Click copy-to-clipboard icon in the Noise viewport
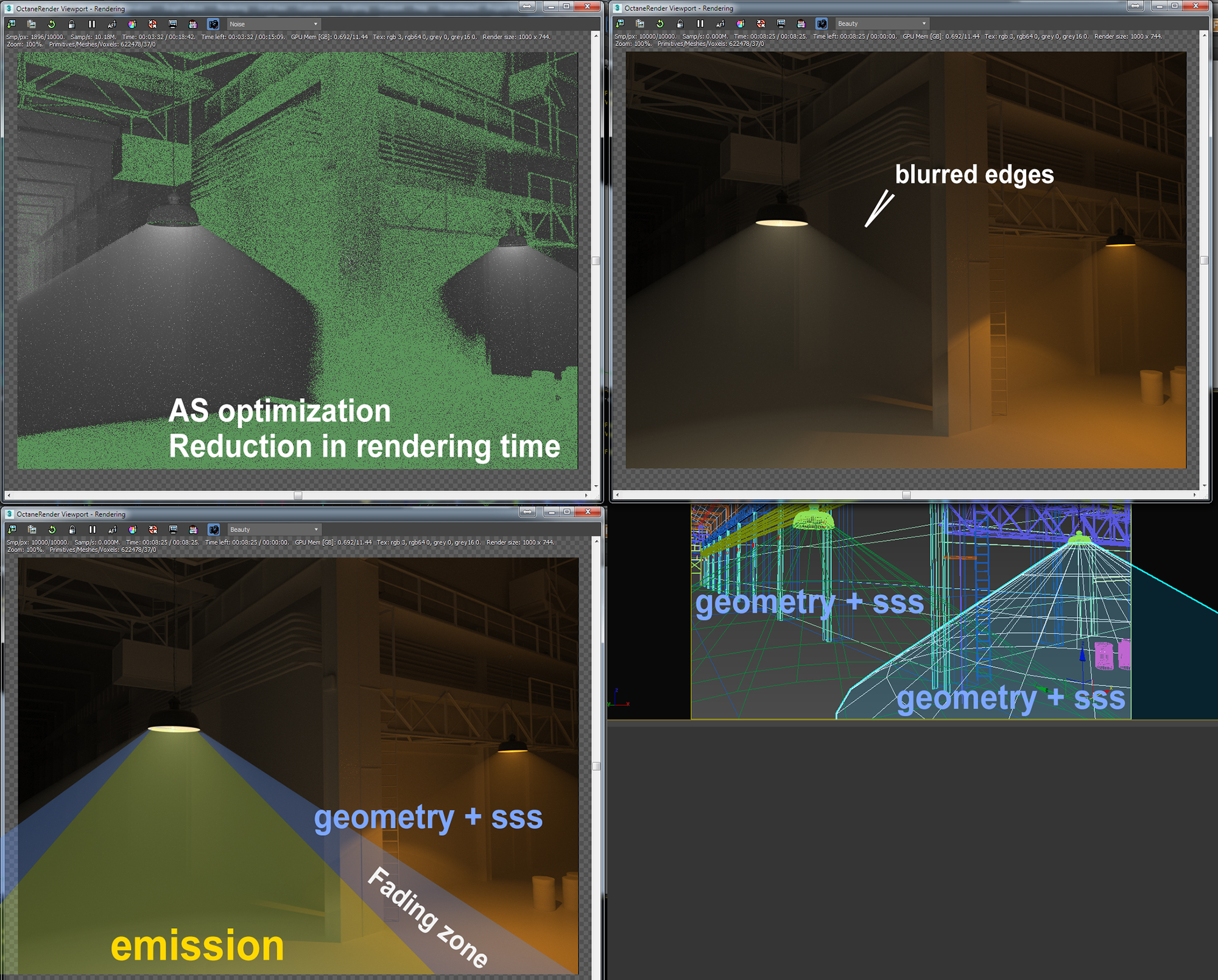This screenshot has width=1218, height=980. [x=32, y=24]
